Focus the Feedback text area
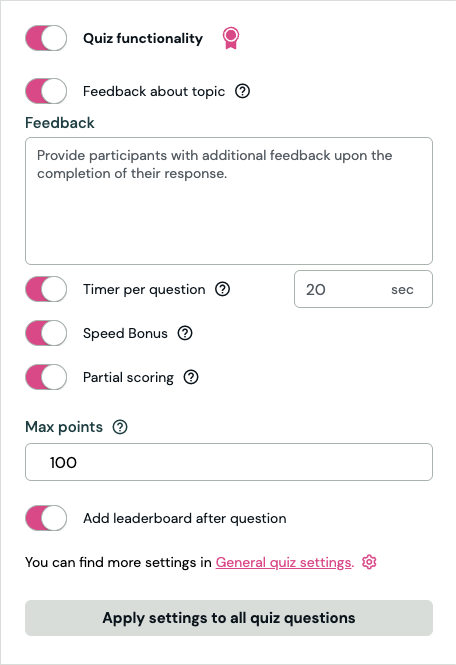This screenshot has height=665, width=456. click(229, 201)
